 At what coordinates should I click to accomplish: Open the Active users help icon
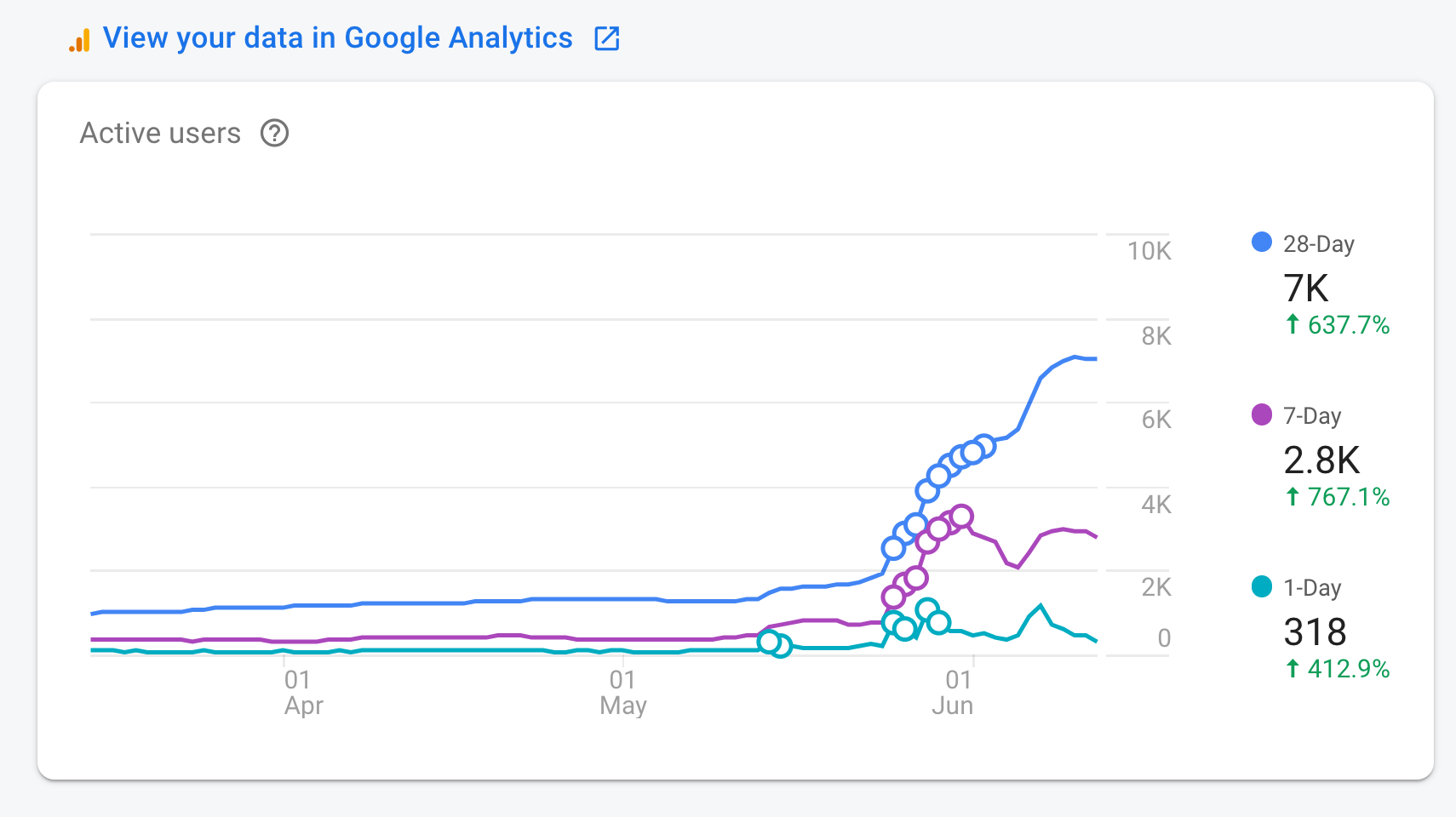(x=274, y=134)
